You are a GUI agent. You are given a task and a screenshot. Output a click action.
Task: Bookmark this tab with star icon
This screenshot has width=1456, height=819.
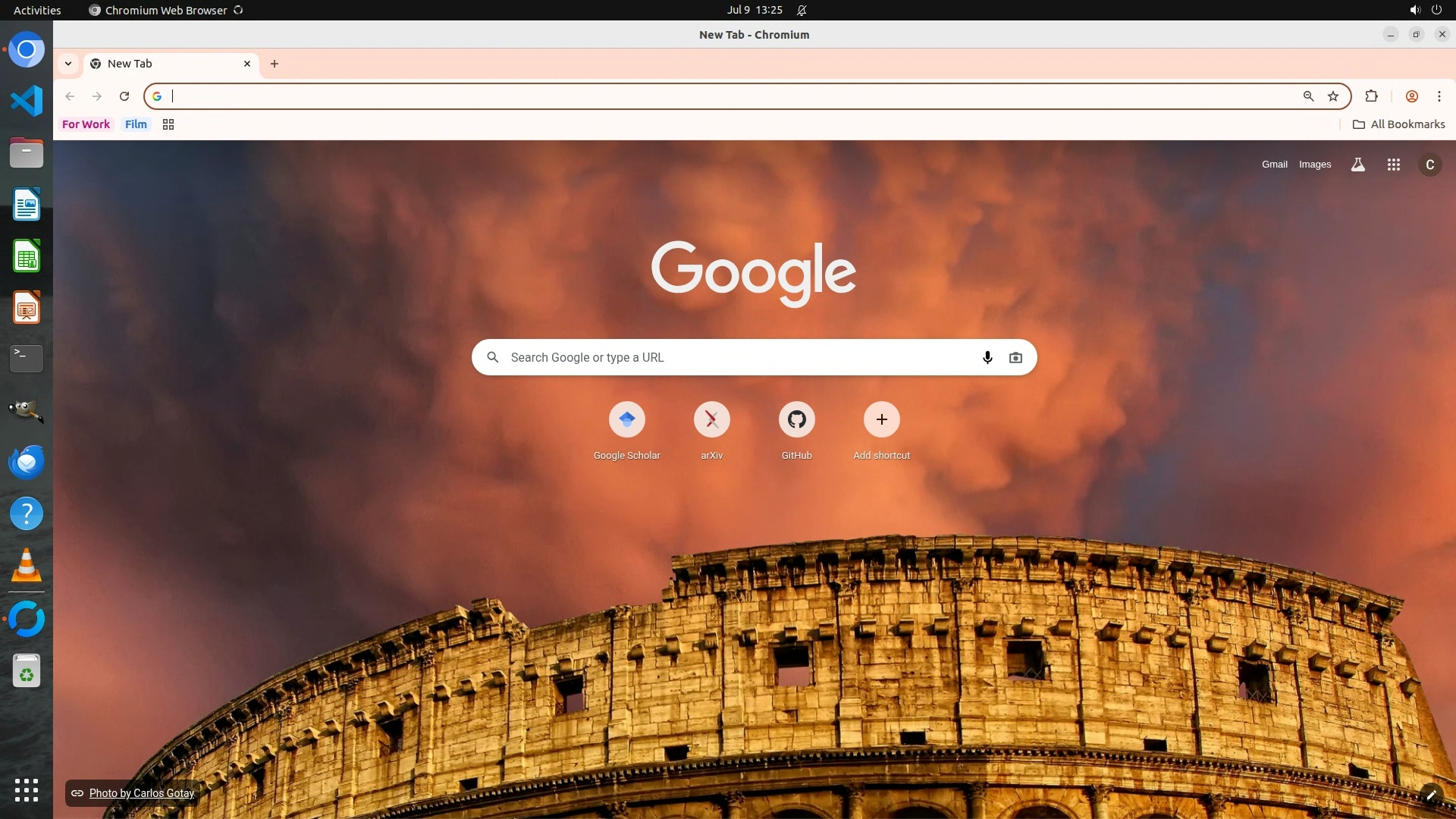(1333, 96)
